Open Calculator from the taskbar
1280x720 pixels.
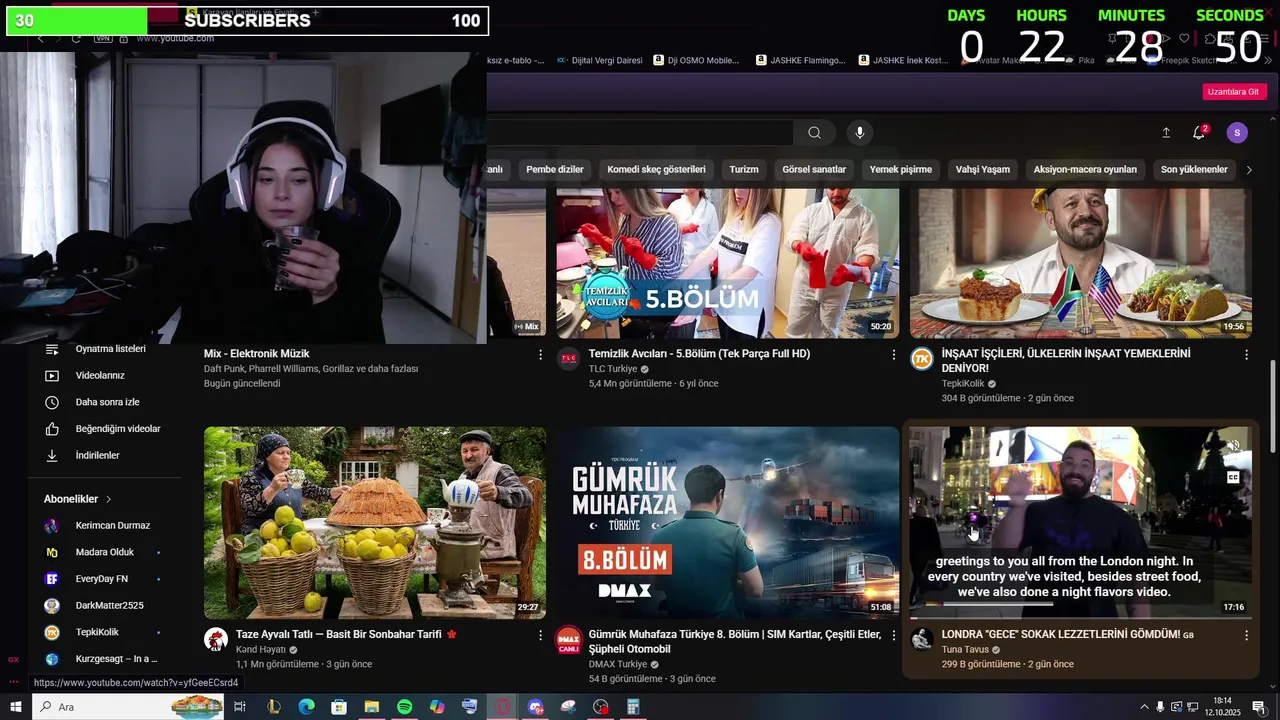[x=633, y=707]
